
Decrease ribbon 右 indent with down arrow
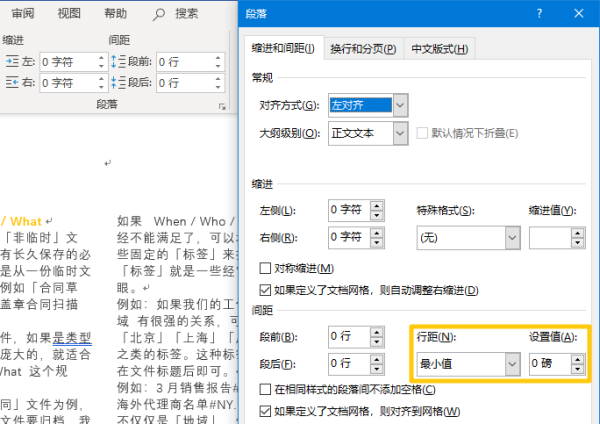101,87
